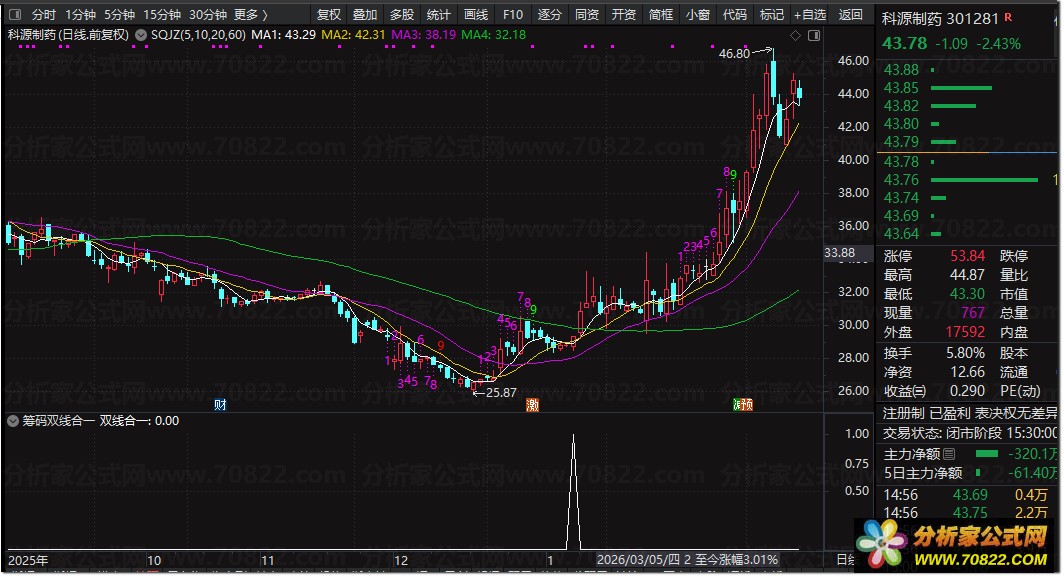
Task: Click the 交易状态 闭市阶段 status line
Action: coord(970,433)
